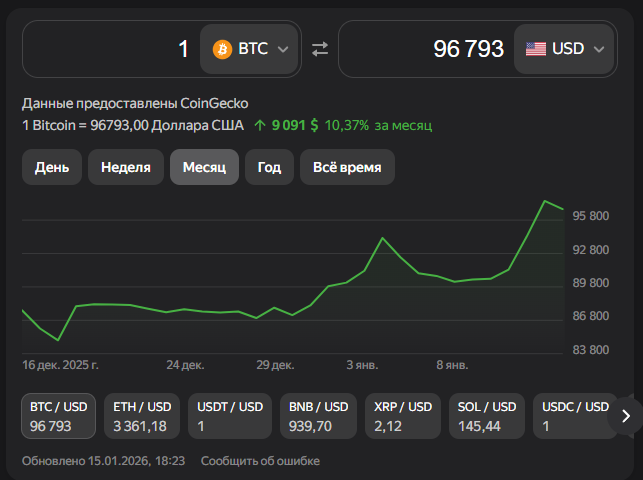Click the BTC amount input field
This screenshot has width=643, height=480.
click(110, 48)
